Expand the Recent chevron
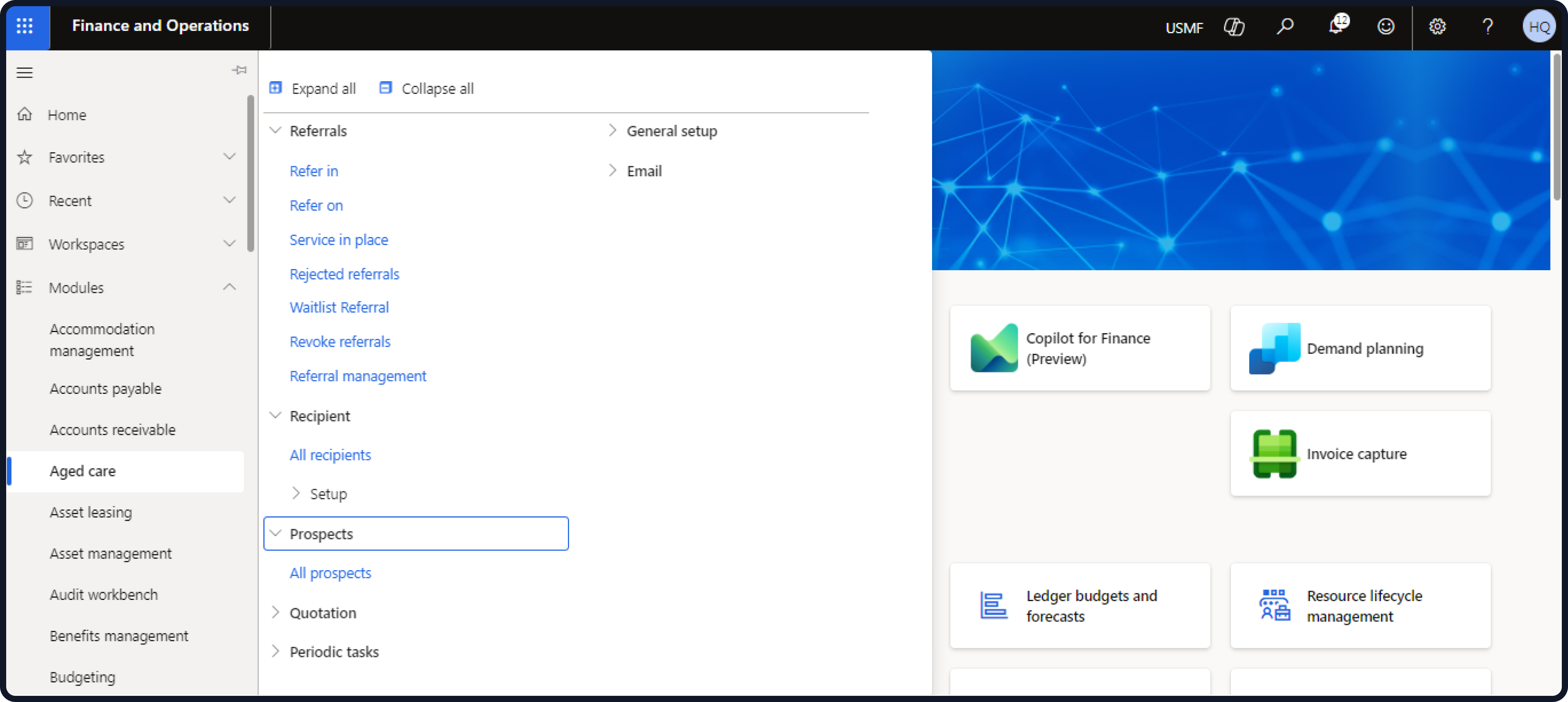The image size is (1568, 702). click(x=230, y=200)
